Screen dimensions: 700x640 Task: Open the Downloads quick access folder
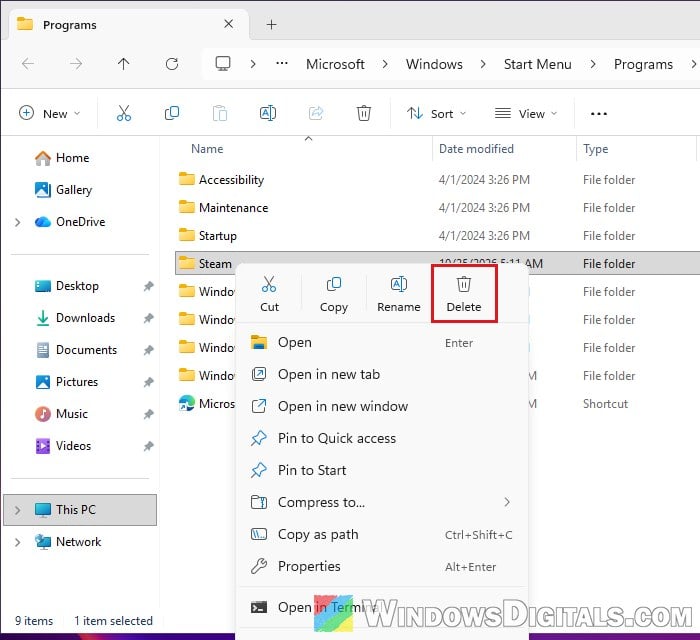[x=75, y=318]
